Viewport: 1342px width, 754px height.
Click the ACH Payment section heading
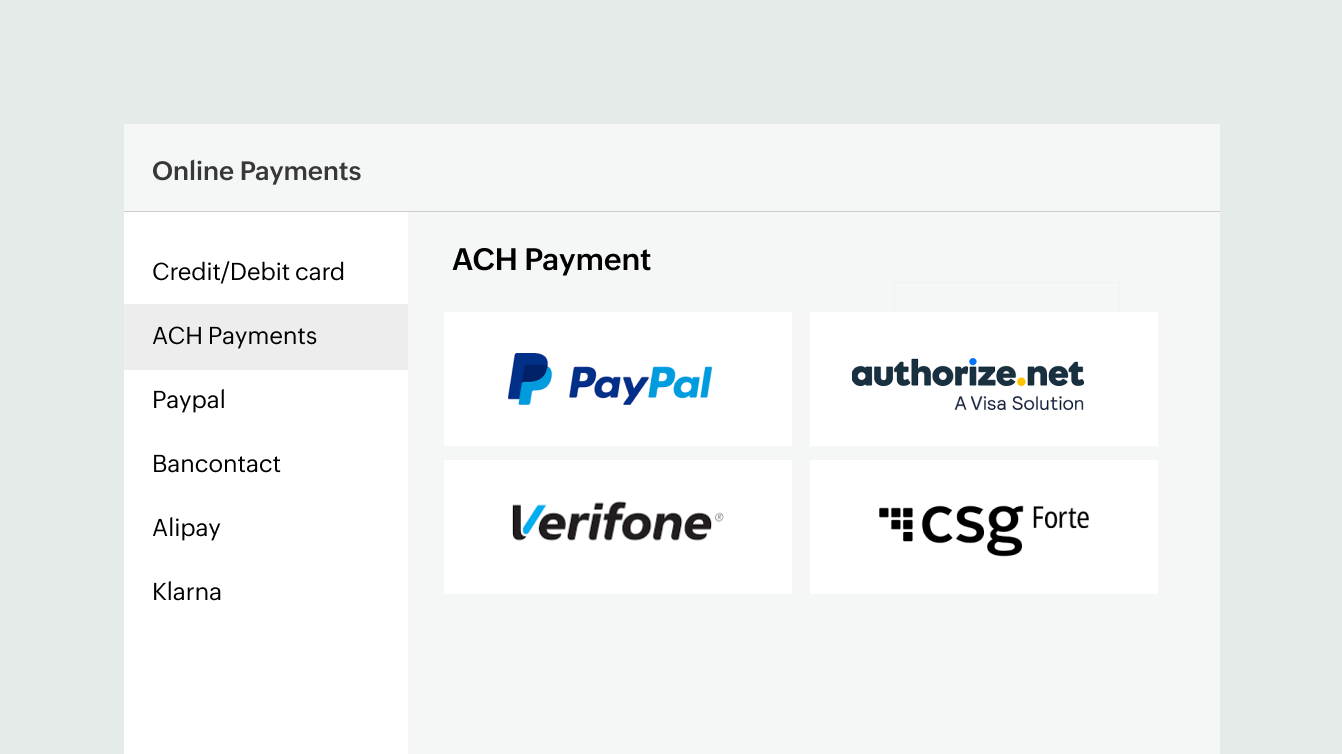[x=551, y=260]
